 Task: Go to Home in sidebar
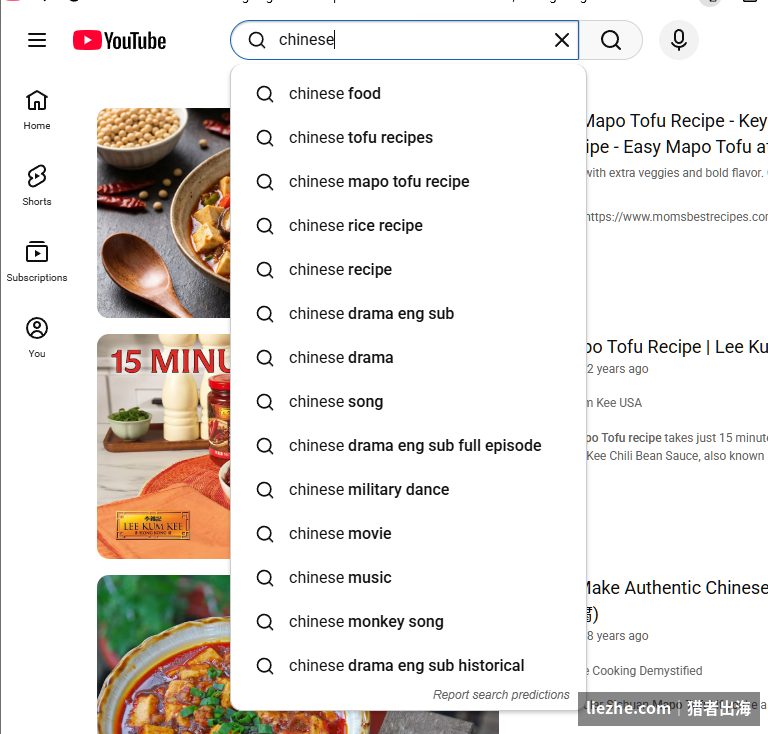(x=37, y=110)
